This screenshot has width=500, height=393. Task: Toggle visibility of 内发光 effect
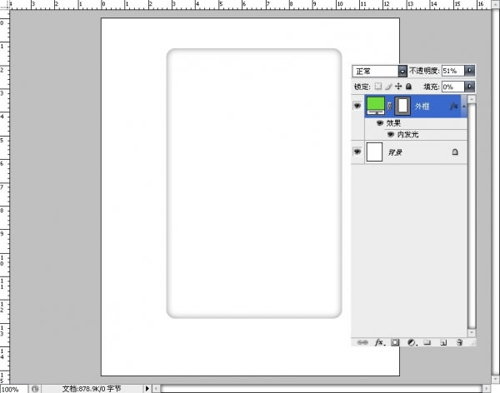[391, 135]
